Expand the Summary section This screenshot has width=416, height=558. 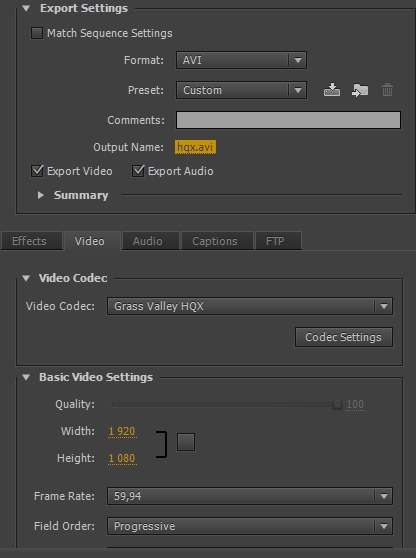point(41,195)
